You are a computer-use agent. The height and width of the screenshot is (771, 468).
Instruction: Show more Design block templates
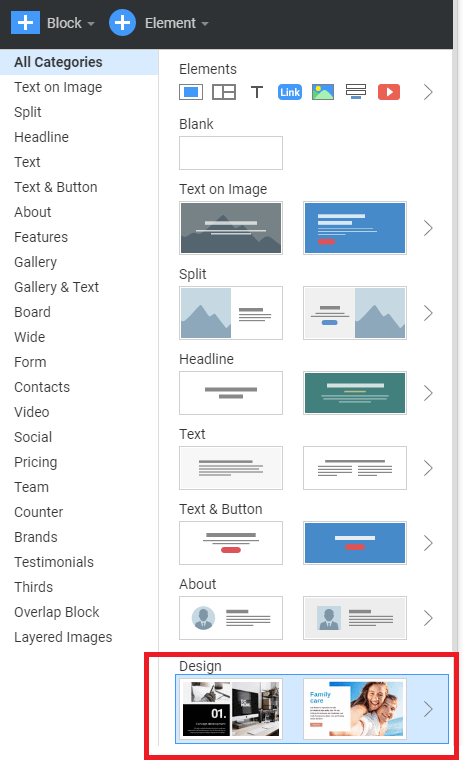click(428, 709)
